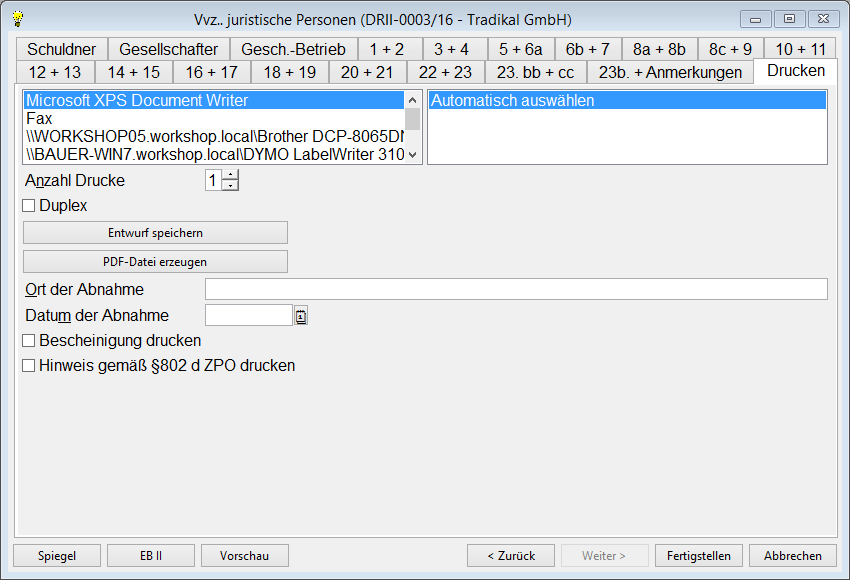Check Bescheinigung drucken option

click(x=29, y=341)
